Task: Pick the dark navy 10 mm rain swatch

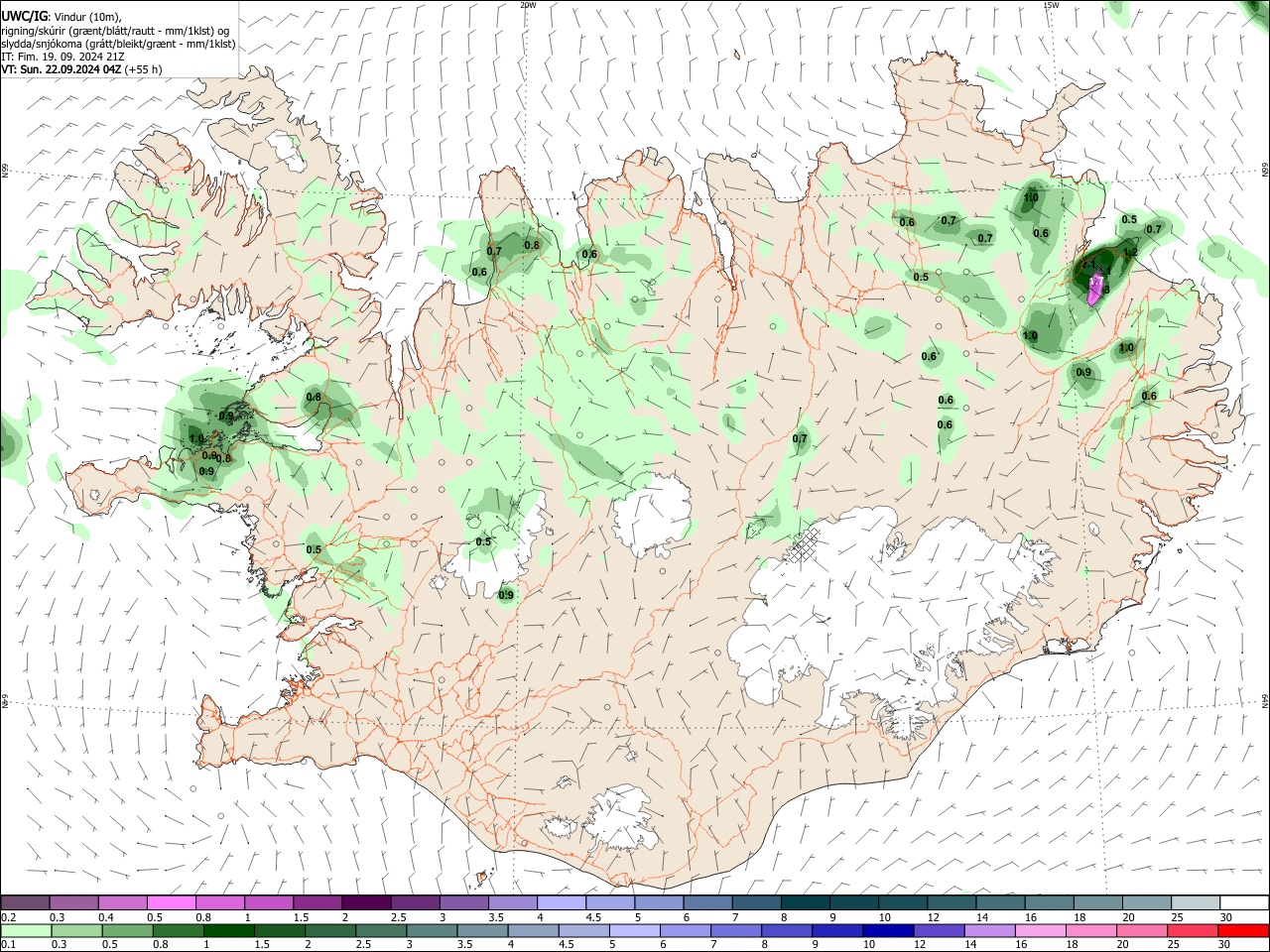Action: 888,931
